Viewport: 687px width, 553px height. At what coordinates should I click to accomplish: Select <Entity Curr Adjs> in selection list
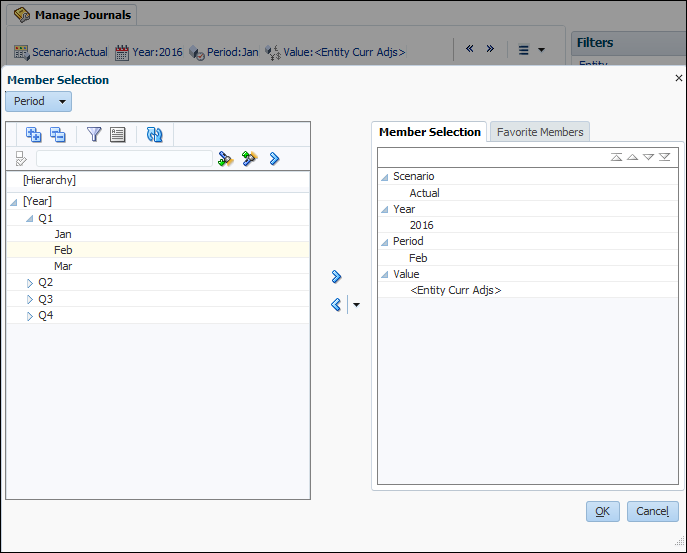tap(456, 291)
